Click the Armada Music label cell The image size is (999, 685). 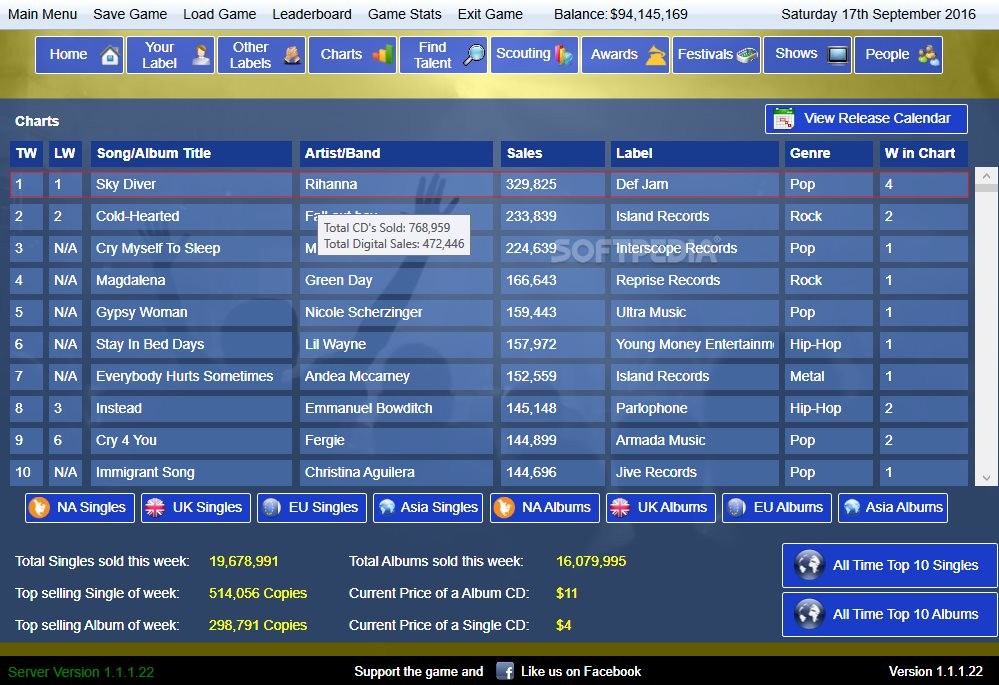694,440
